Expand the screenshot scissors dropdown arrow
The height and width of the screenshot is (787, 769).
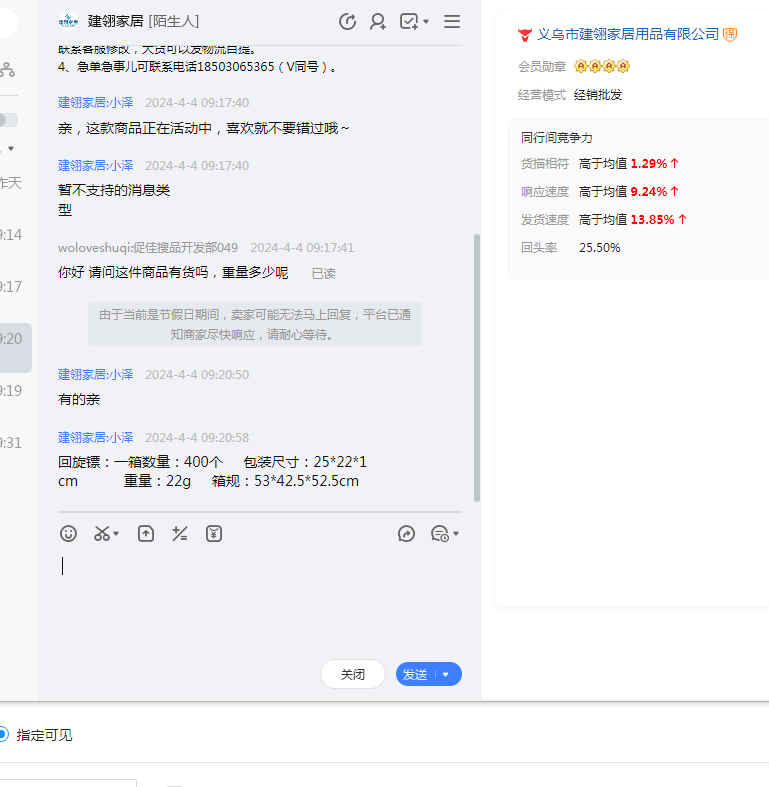pyautogui.click(x=116, y=534)
